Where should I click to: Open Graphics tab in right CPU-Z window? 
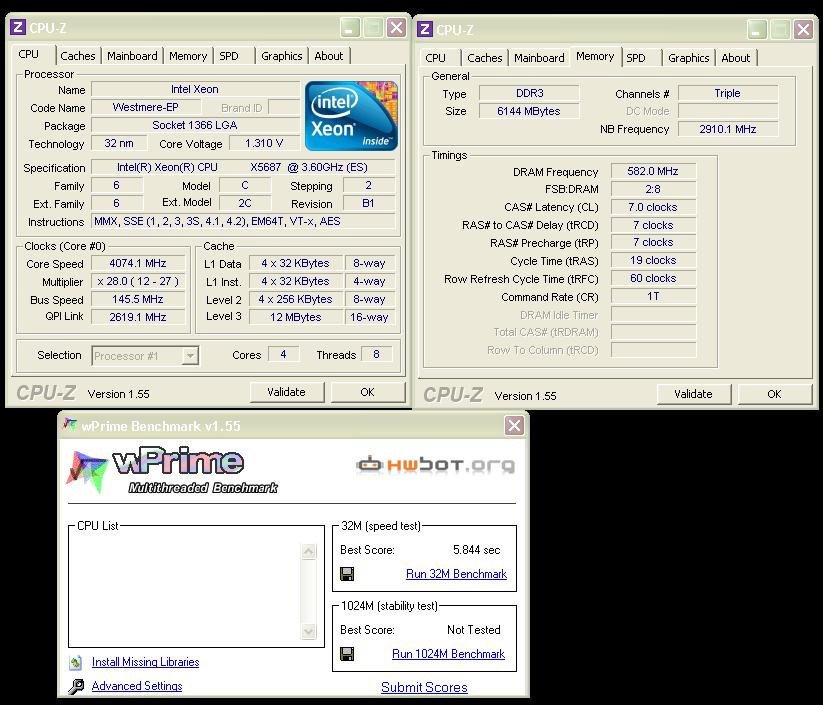click(x=689, y=58)
